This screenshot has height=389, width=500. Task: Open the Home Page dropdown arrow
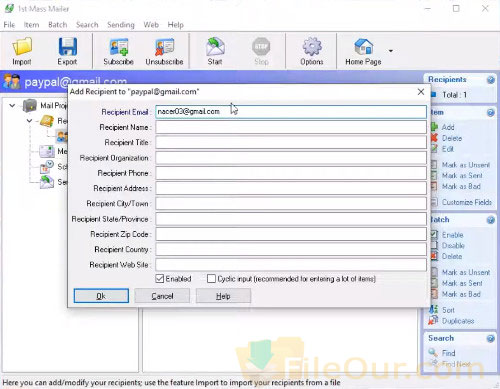(x=391, y=51)
